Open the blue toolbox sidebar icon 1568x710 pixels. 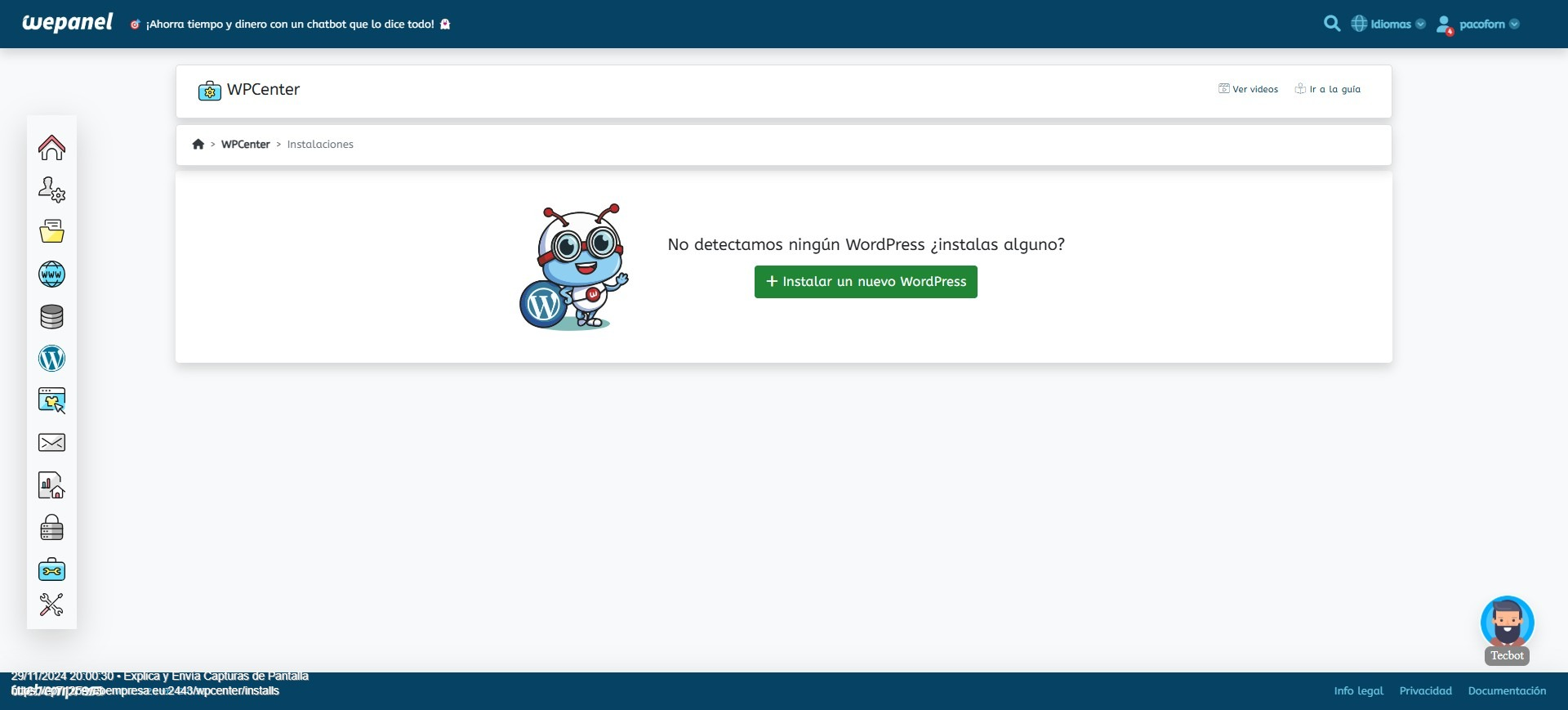coord(51,569)
